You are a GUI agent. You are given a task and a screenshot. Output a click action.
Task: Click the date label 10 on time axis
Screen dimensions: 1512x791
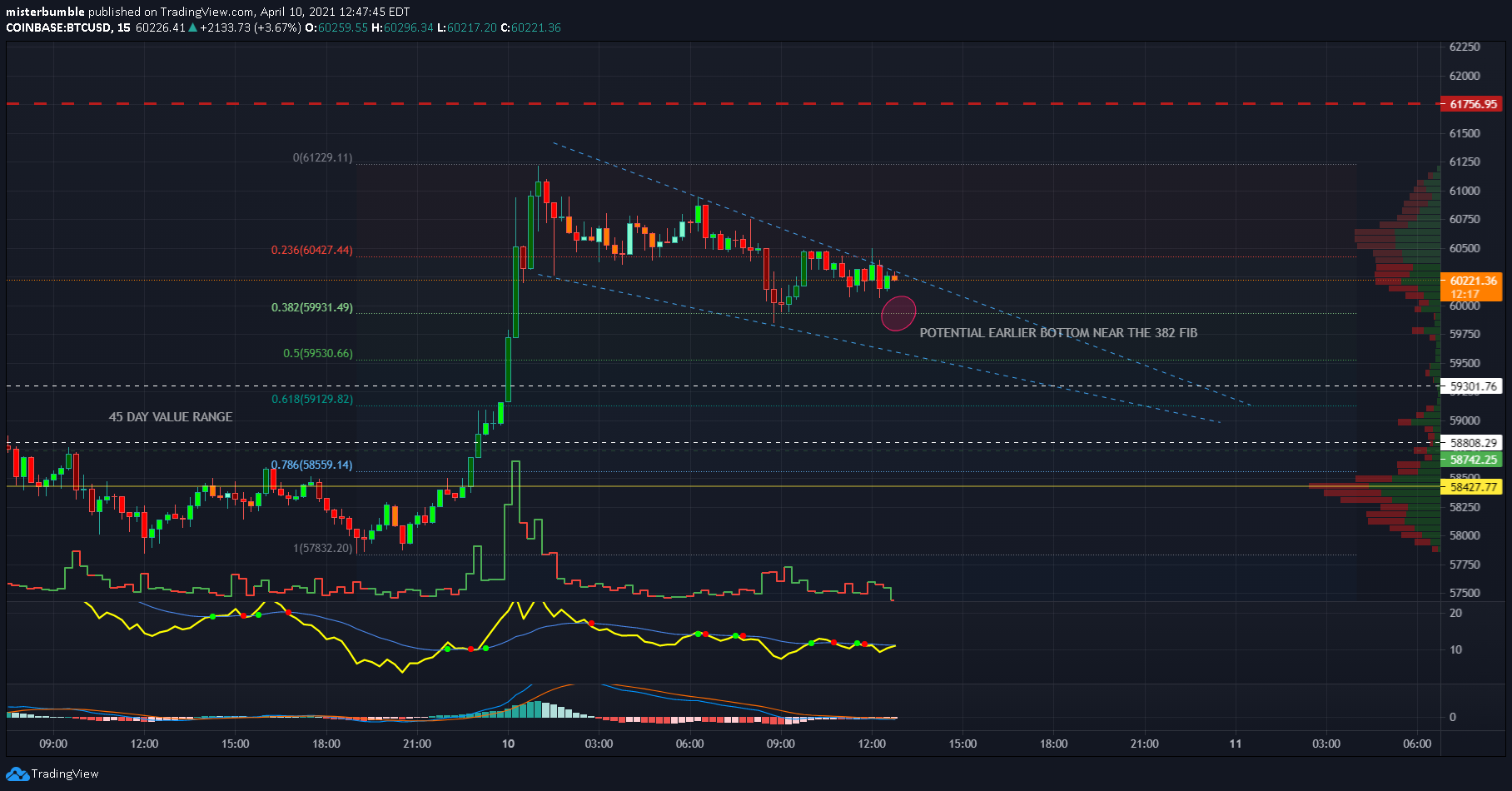click(x=508, y=744)
